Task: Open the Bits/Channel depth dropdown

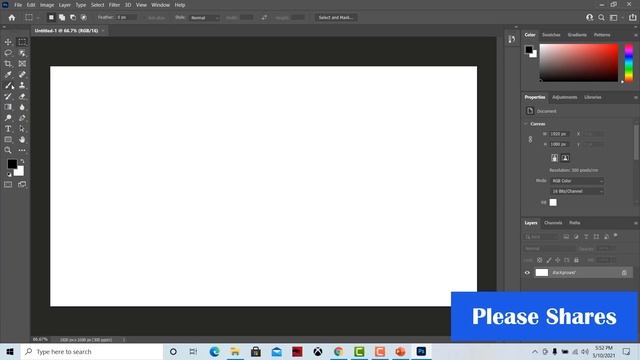Action: point(577,191)
